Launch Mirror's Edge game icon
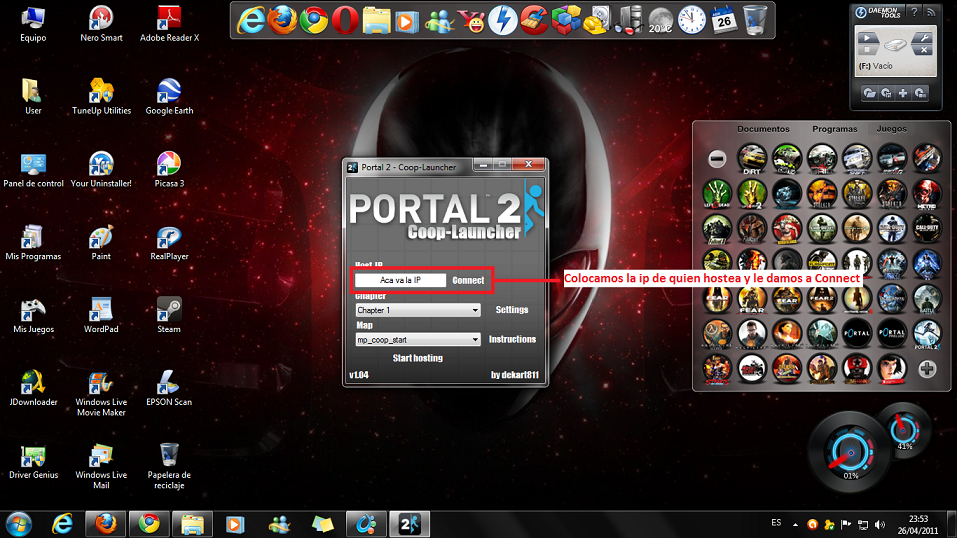This screenshot has height=538, width=957. (892, 369)
